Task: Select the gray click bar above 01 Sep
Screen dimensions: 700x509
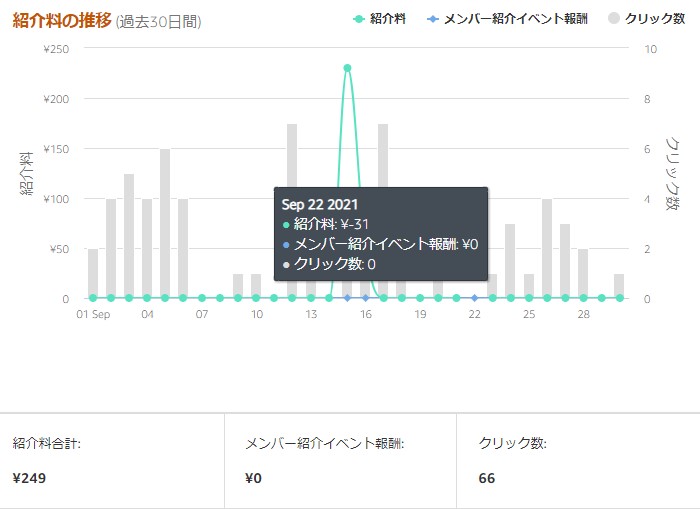Action: [93, 273]
